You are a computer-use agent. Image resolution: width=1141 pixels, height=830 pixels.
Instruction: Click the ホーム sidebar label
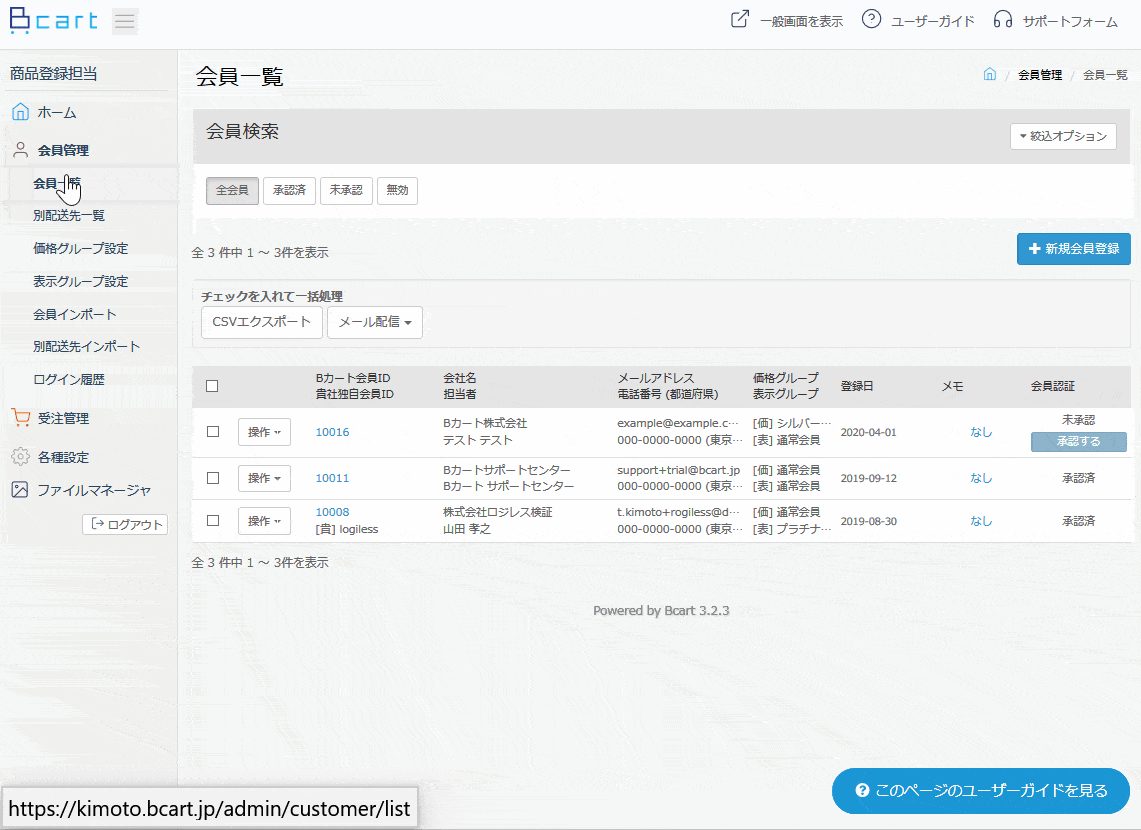57,113
